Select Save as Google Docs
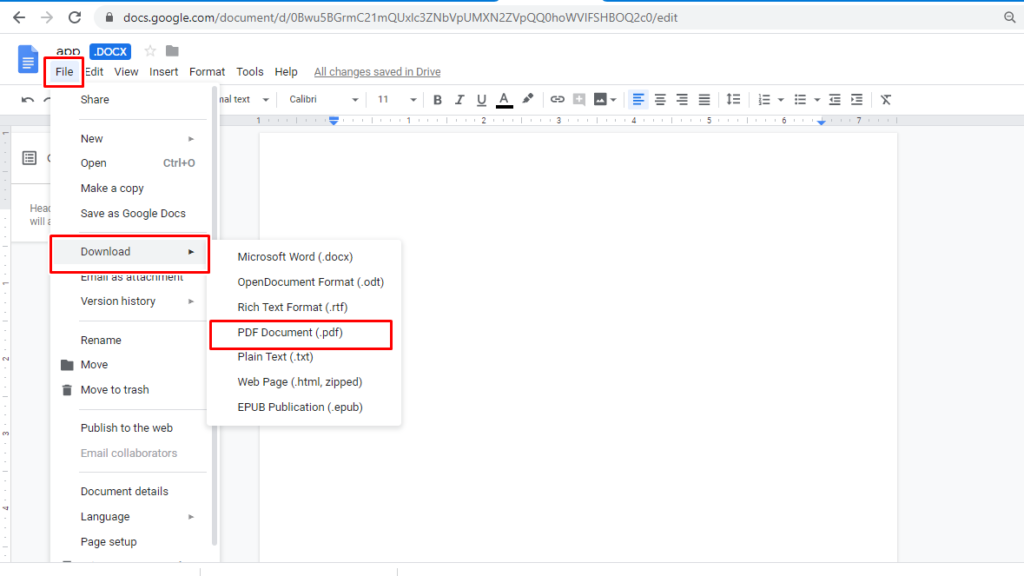Viewport: 1024px width, 576px height. (131, 214)
